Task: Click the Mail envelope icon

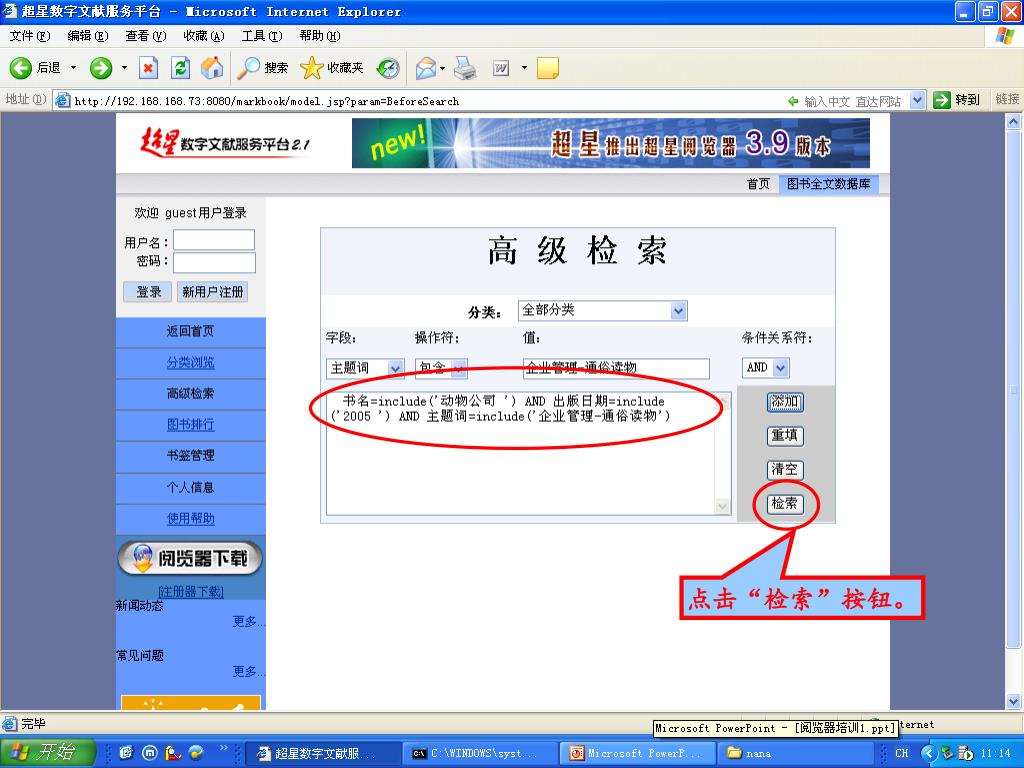Action: click(425, 67)
